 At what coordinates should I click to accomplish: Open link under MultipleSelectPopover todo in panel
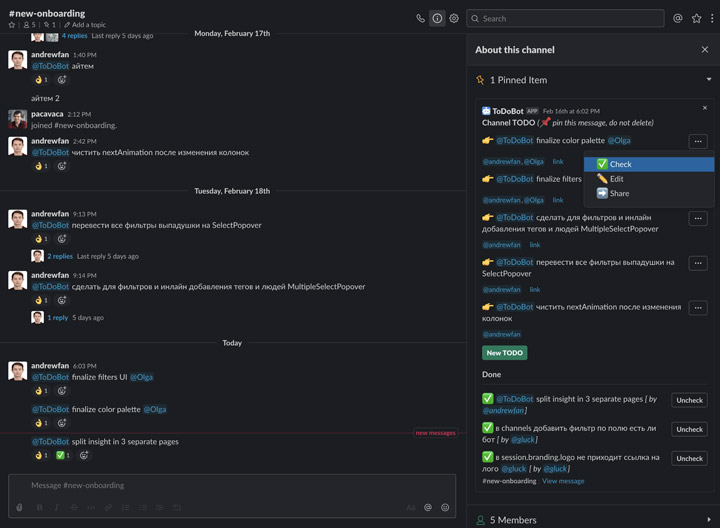pos(534,245)
